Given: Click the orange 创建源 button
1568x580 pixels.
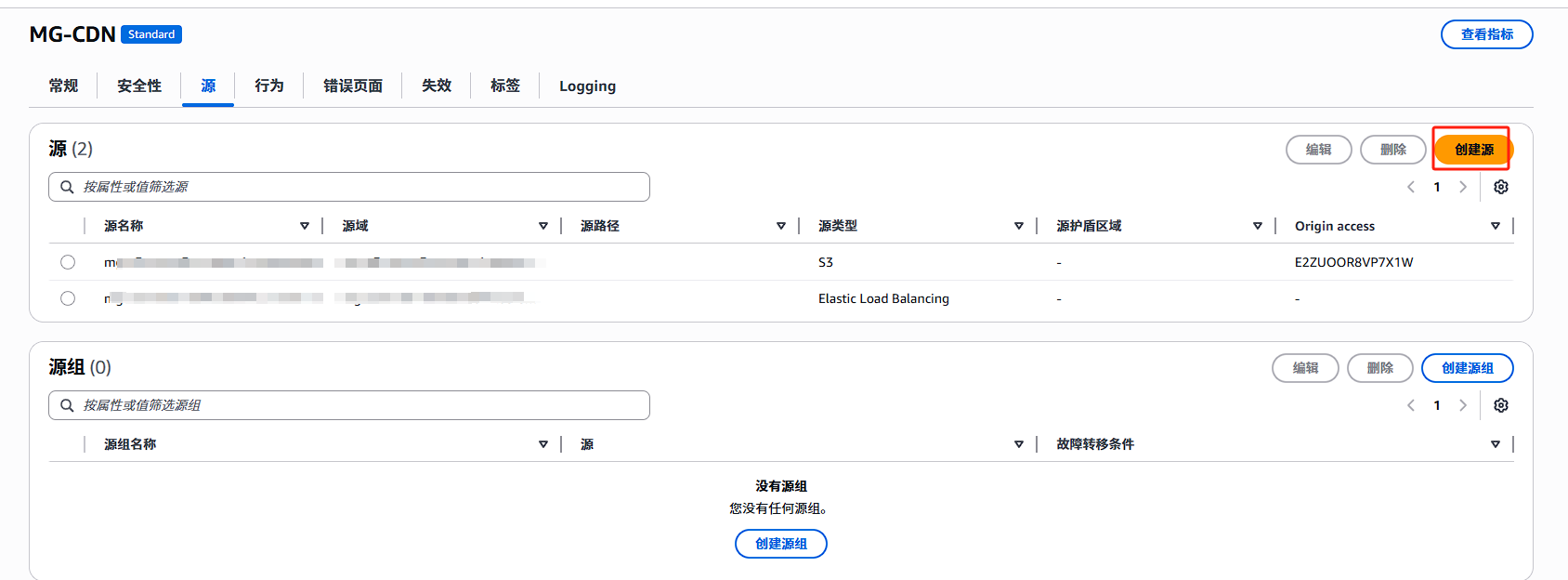Looking at the screenshot, I should click(x=1473, y=150).
